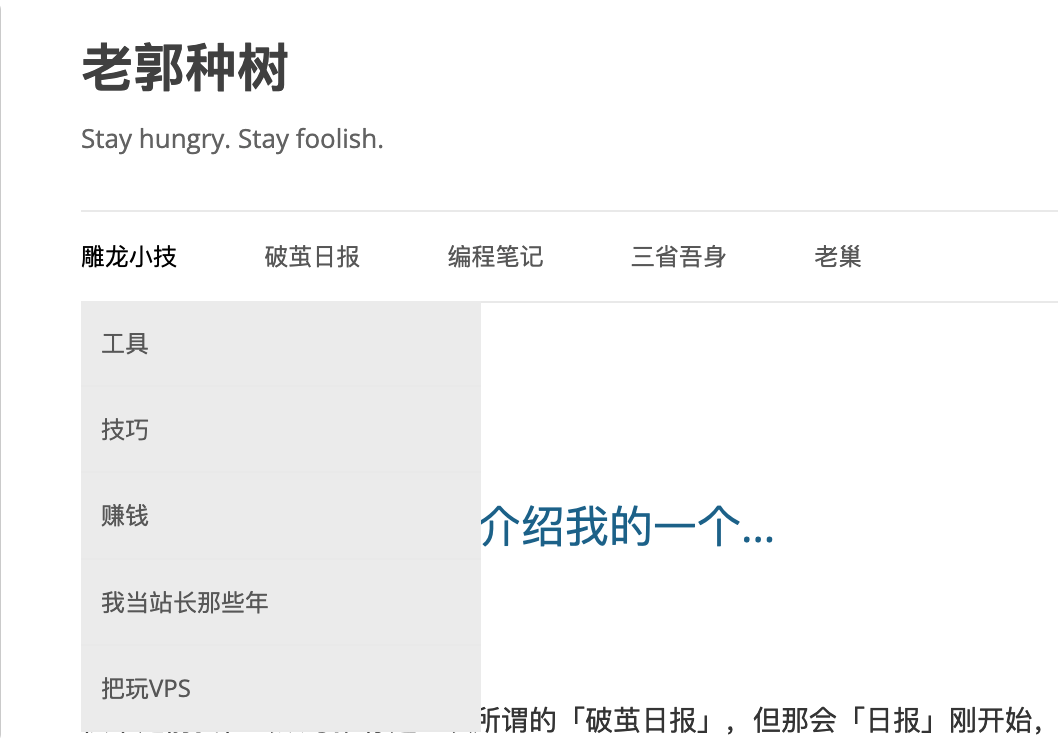Click the 三省吾身 menu entry
The image size is (1058, 744).
(x=678, y=256)
